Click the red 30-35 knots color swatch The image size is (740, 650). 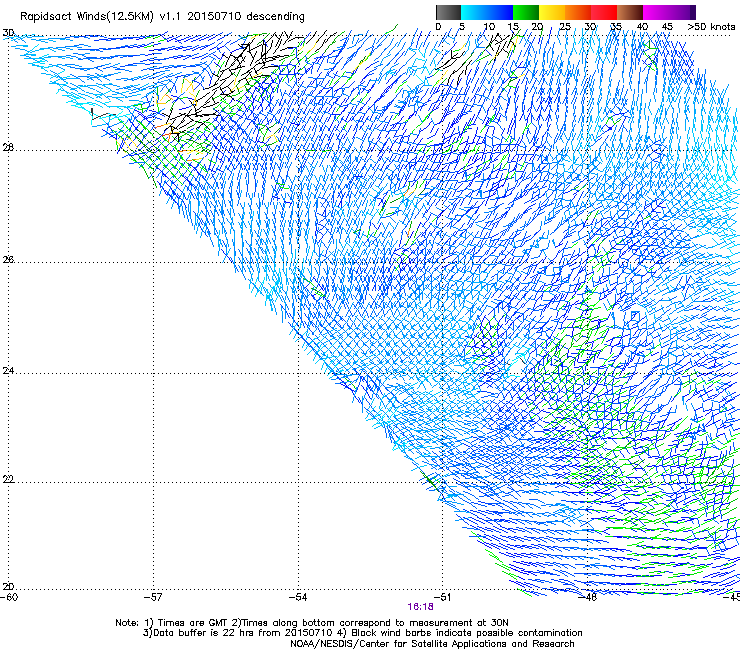tap(604, 12)
